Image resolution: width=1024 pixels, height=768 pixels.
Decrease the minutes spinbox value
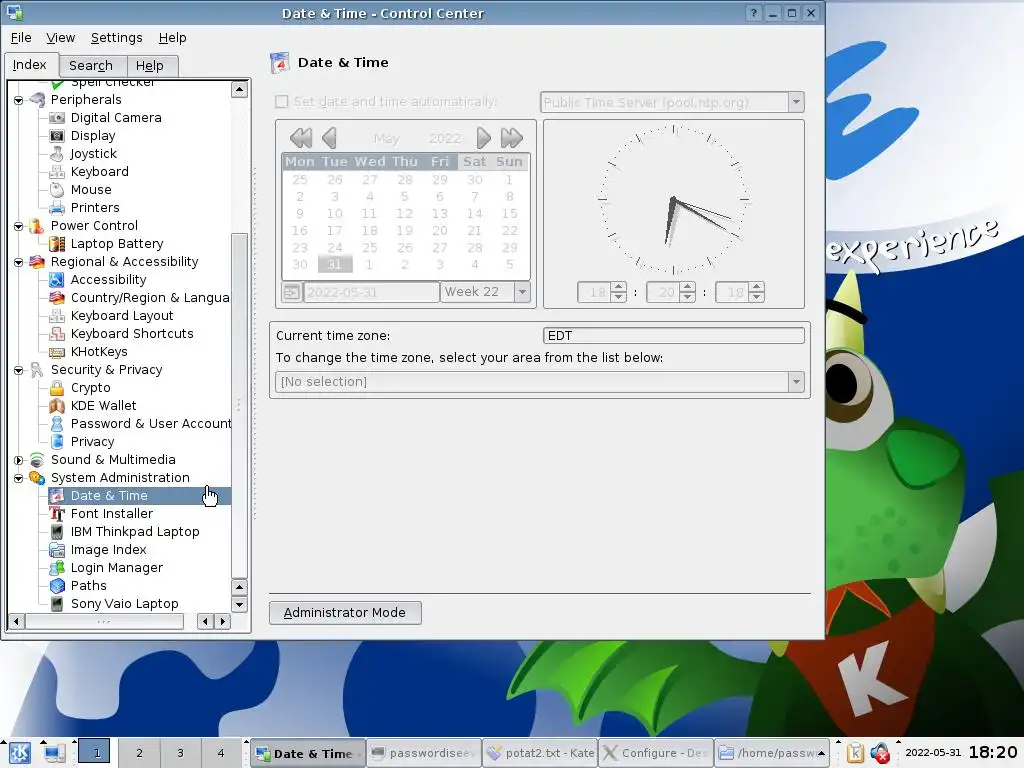[x=688, y=297]
